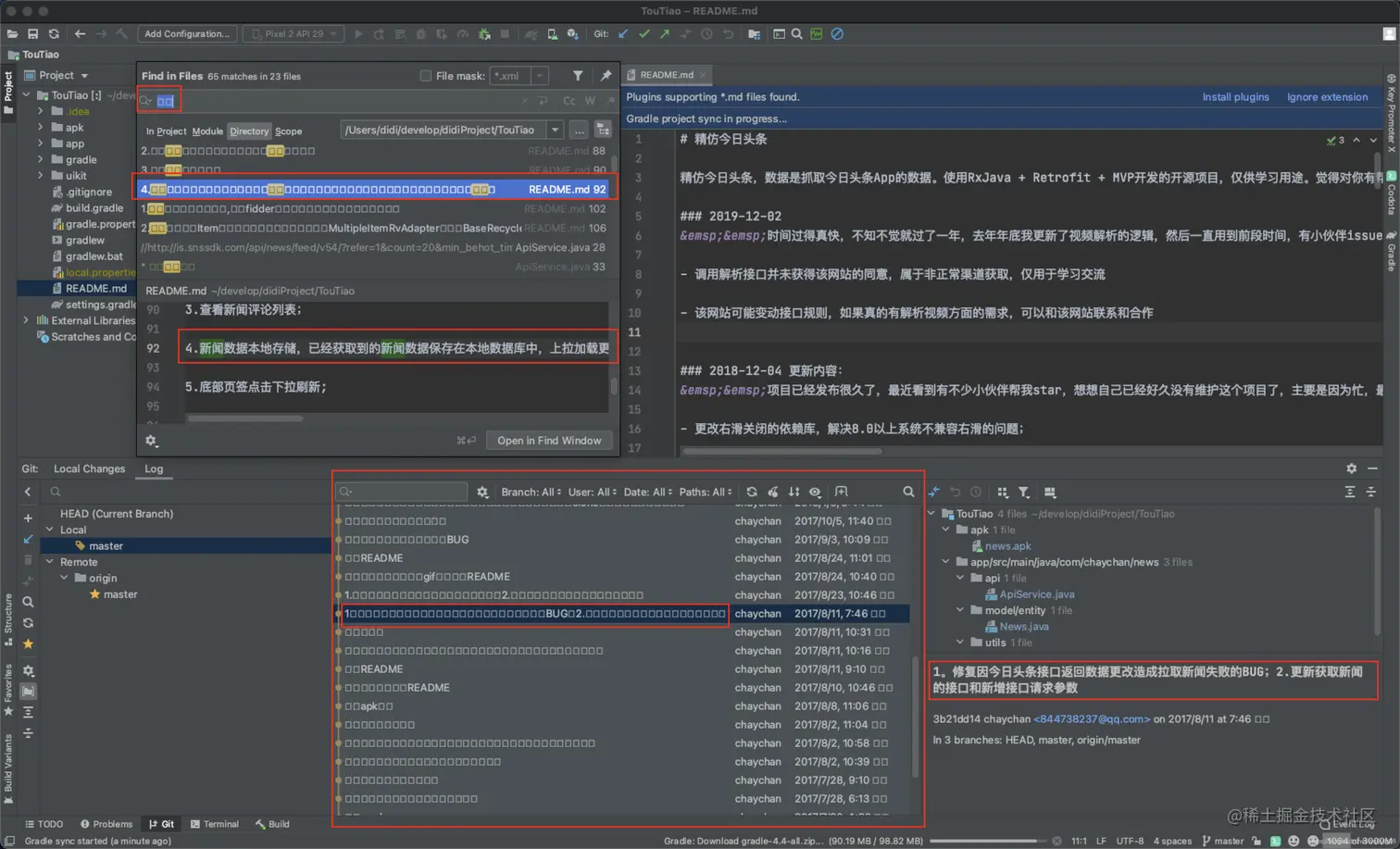This screenshot has height=849, width=1400.
Task: Select the Directory search scope
Action: [249, 131]
